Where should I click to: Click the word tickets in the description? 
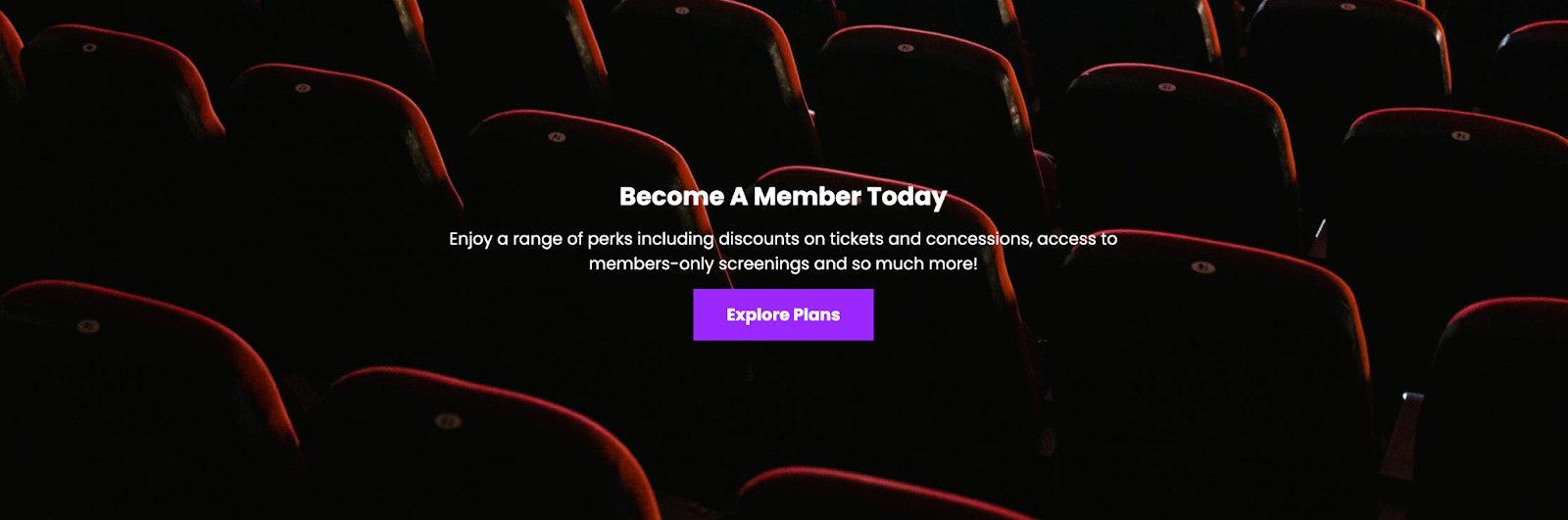click(857, 238)
